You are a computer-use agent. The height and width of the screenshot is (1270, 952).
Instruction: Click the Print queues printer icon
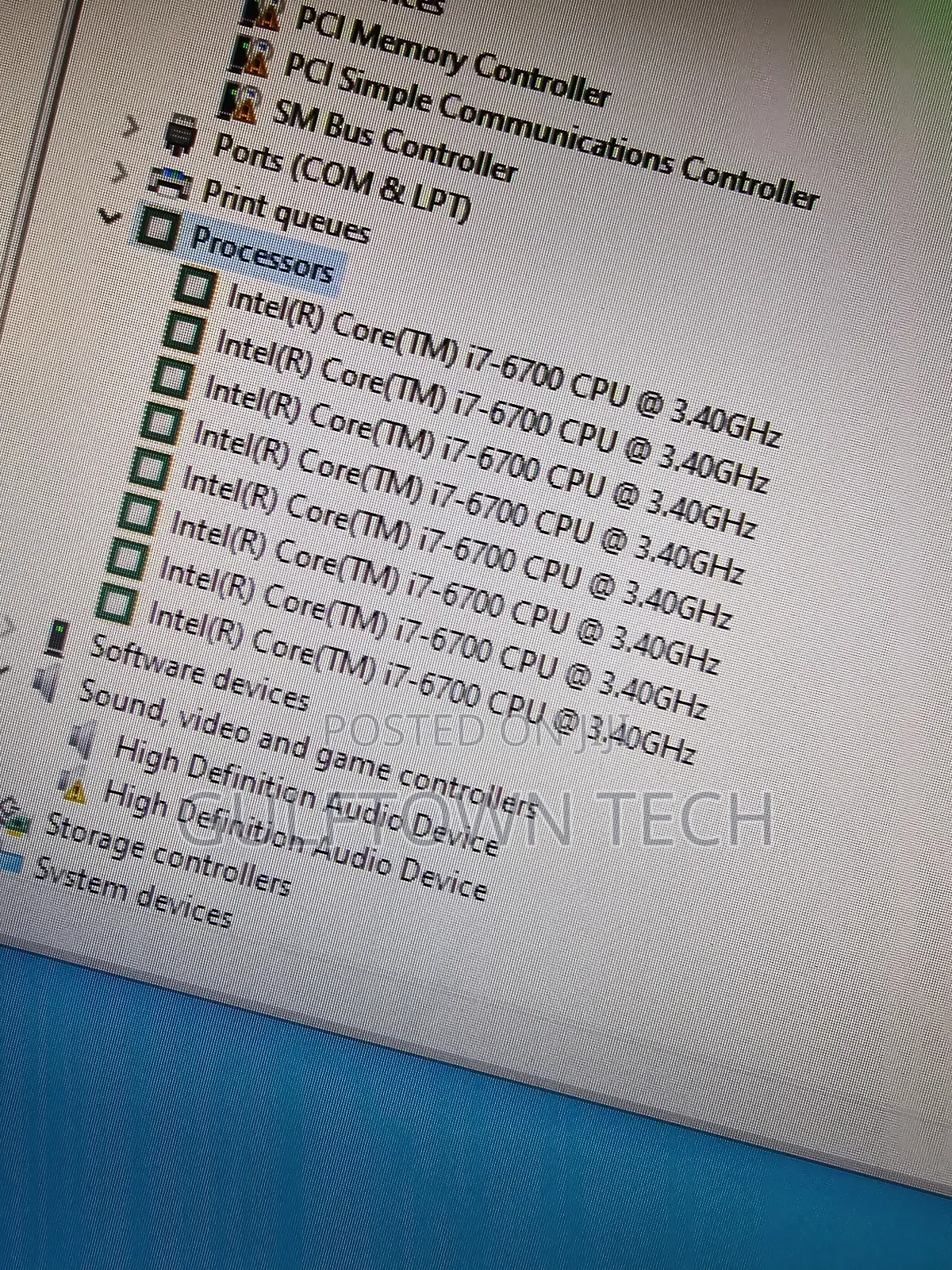pyautogui.click(x=171, y=183)
